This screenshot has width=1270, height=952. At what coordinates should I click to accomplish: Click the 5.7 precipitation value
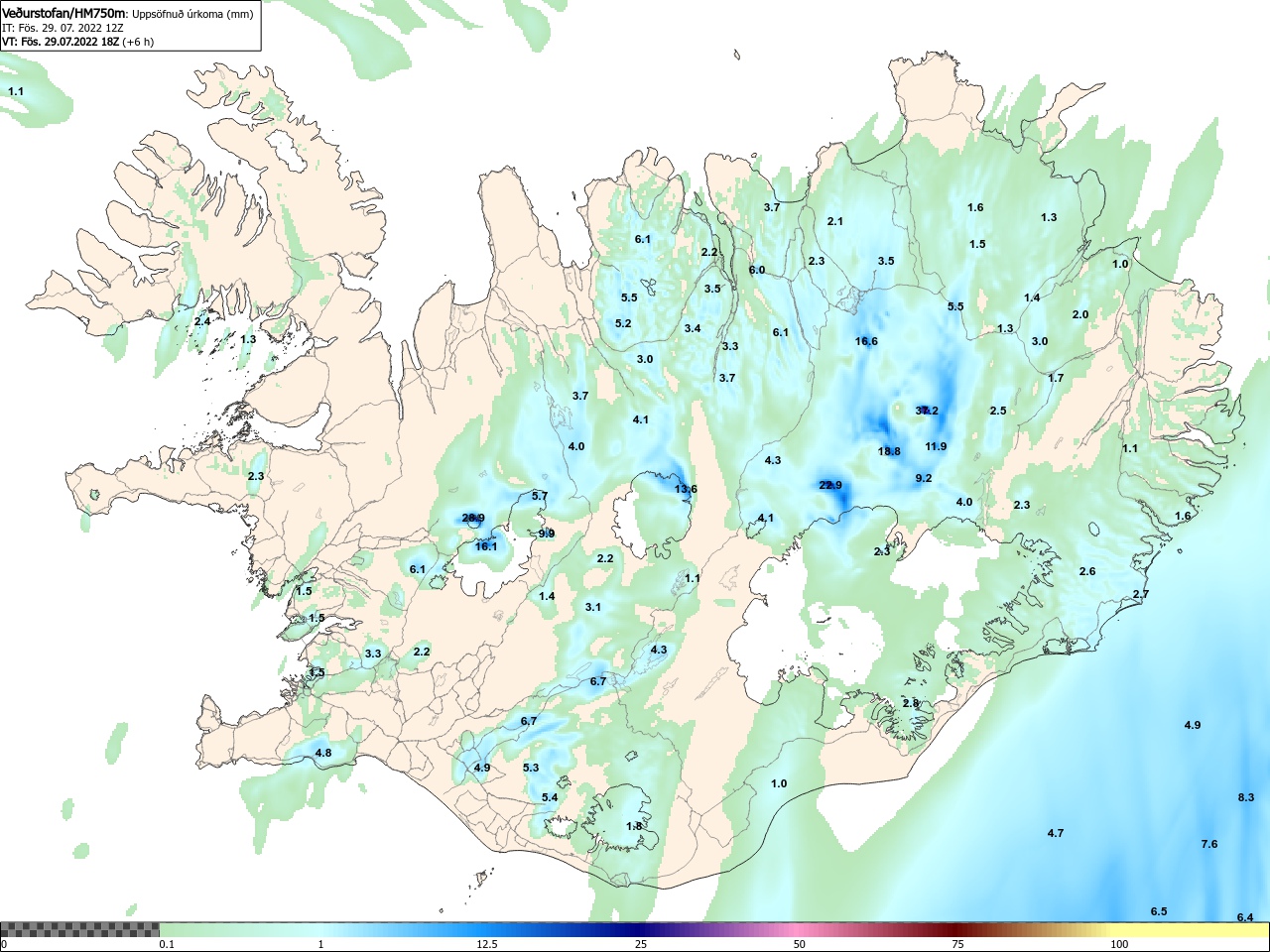pyautogui.click(x=540, y=496)
